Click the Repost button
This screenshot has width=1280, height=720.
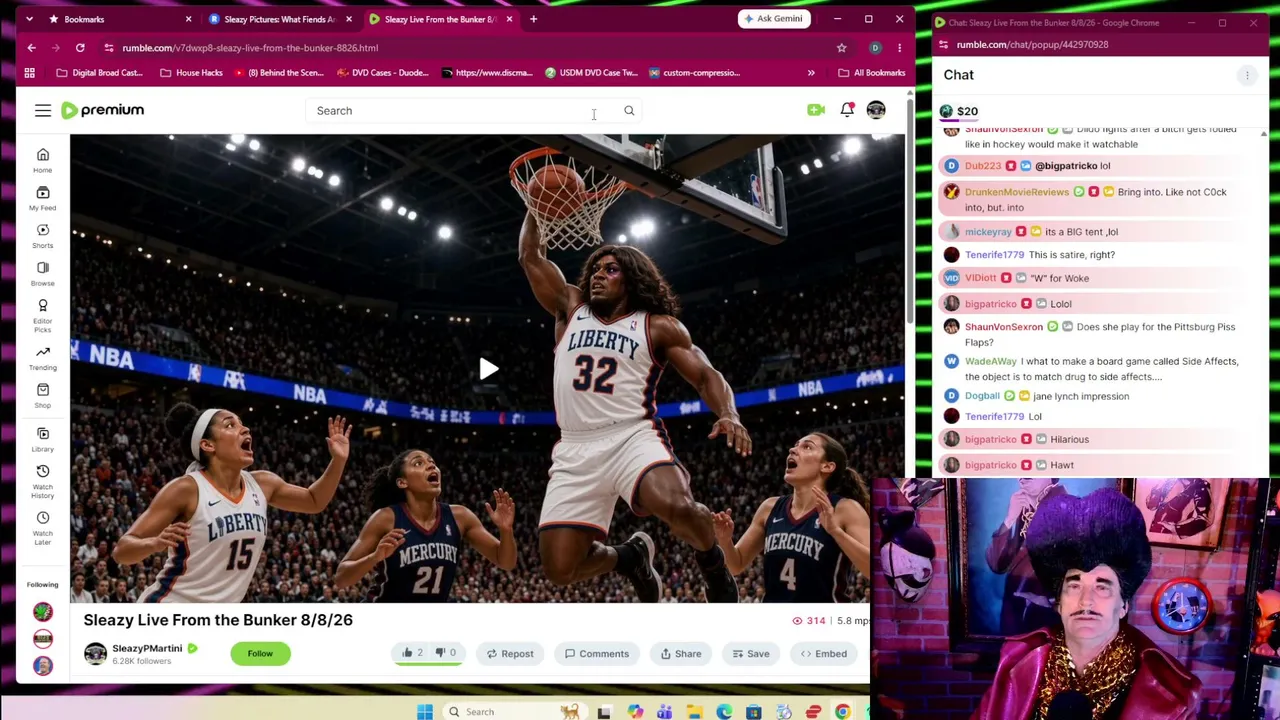tap(510, 653)
